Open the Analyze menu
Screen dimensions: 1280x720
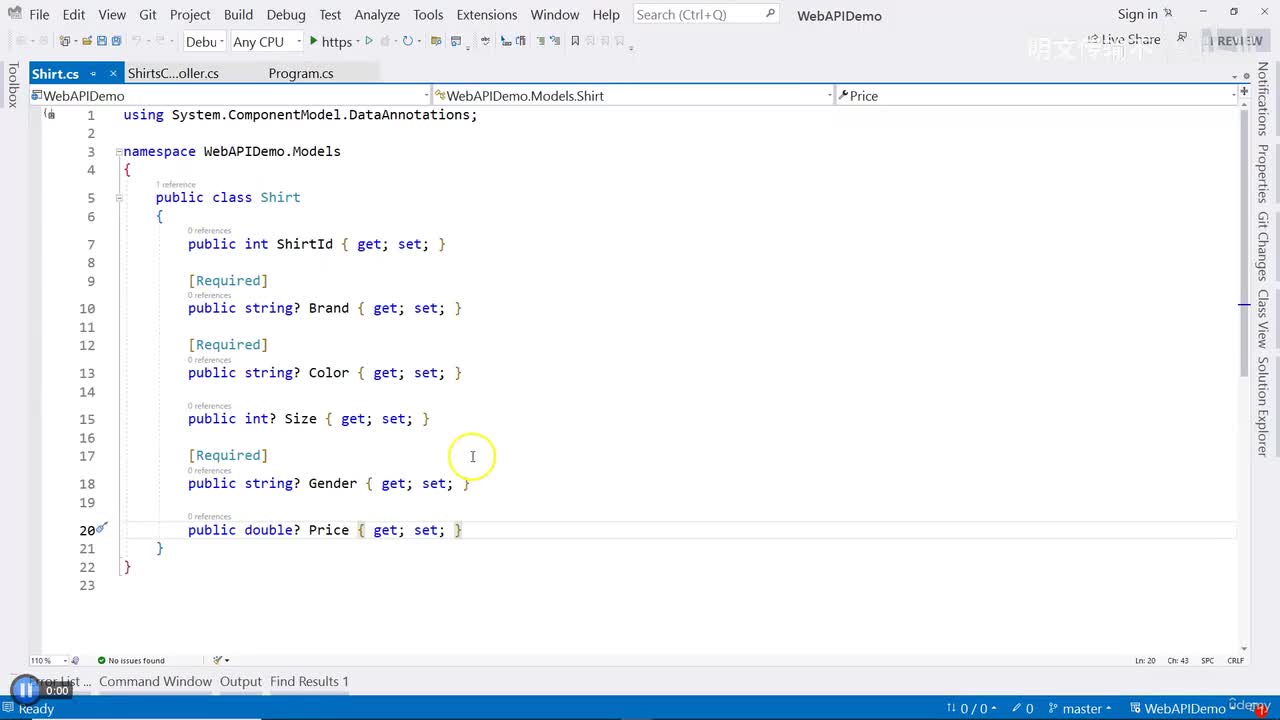coord(377,15)
